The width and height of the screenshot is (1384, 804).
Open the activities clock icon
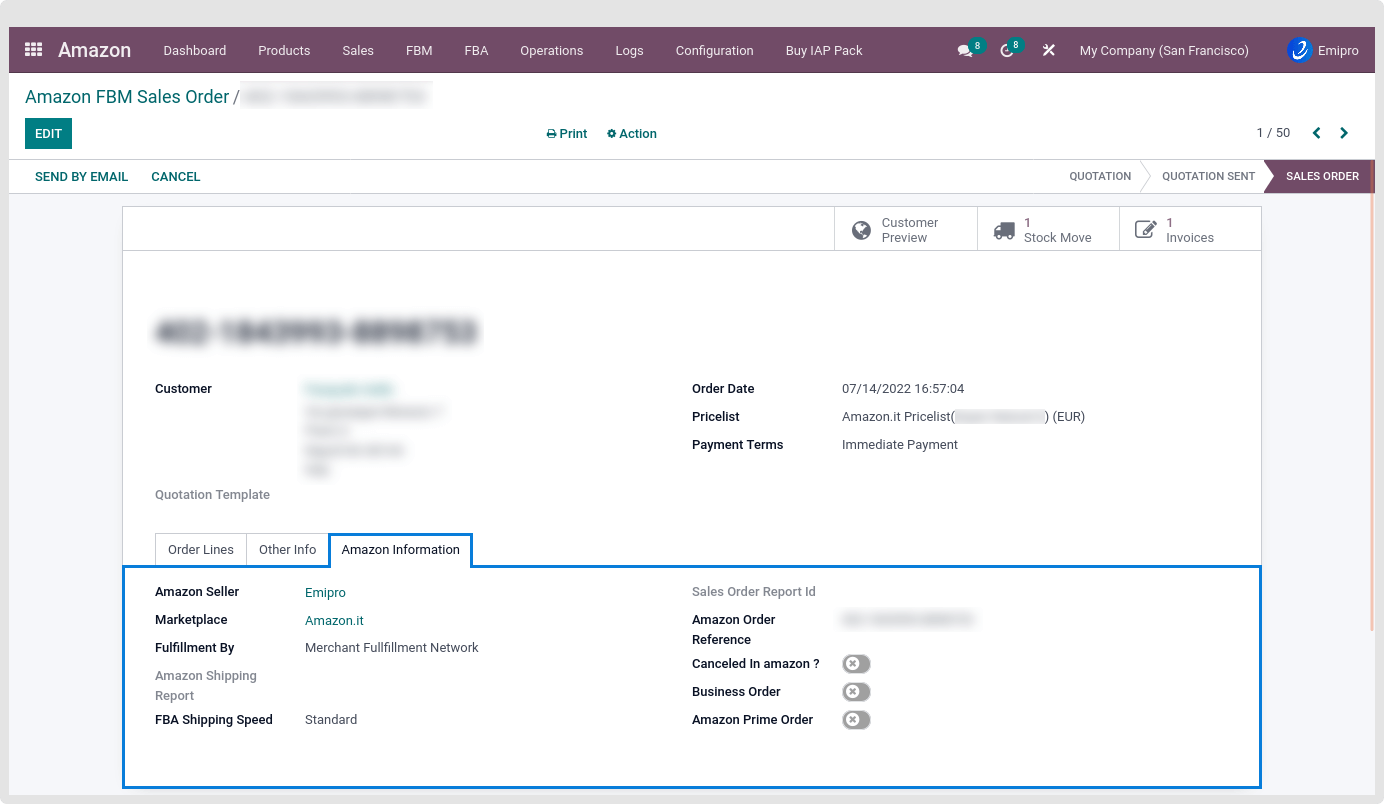point(1006,50)
